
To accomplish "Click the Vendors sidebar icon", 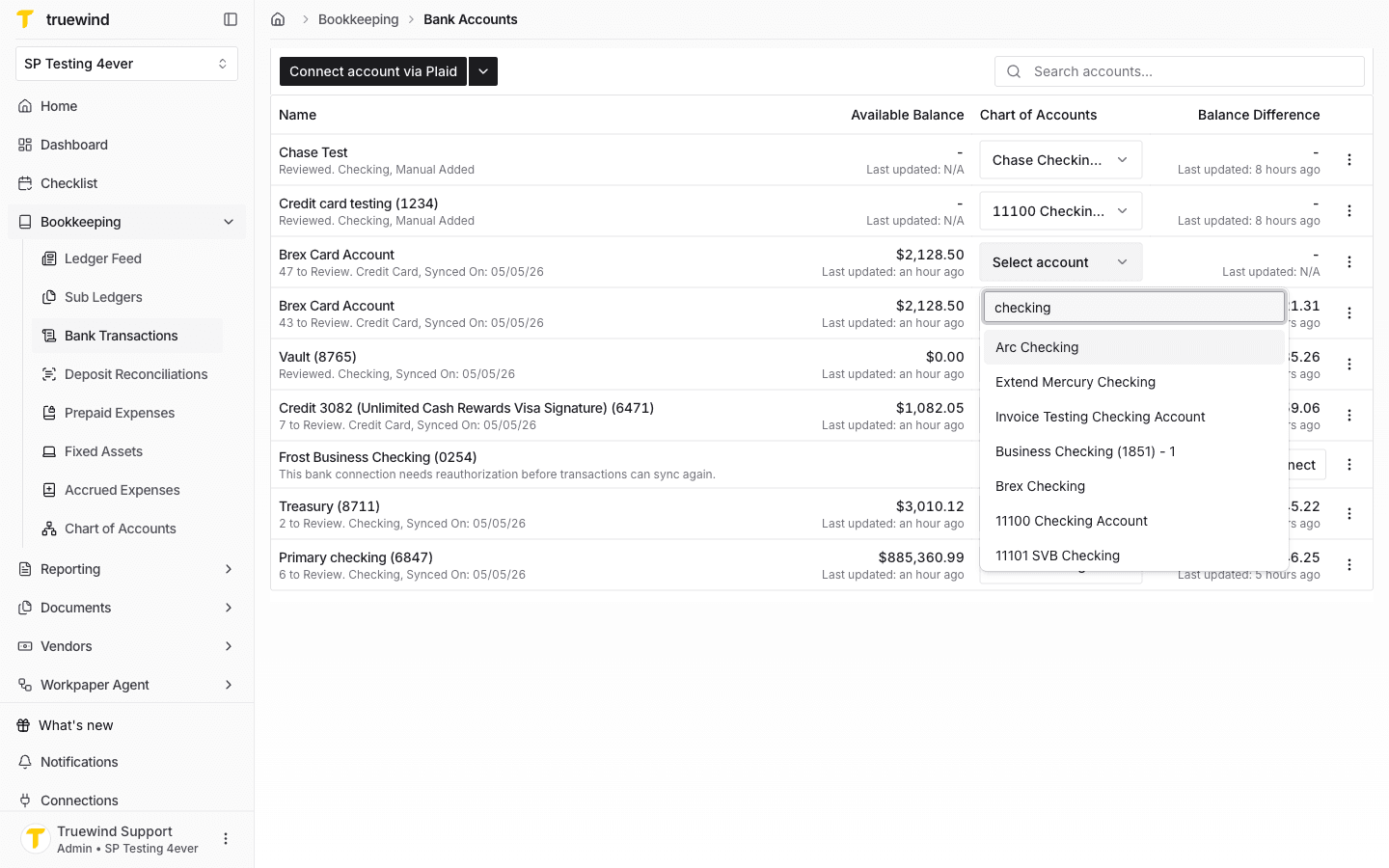I will click(25, 646).
